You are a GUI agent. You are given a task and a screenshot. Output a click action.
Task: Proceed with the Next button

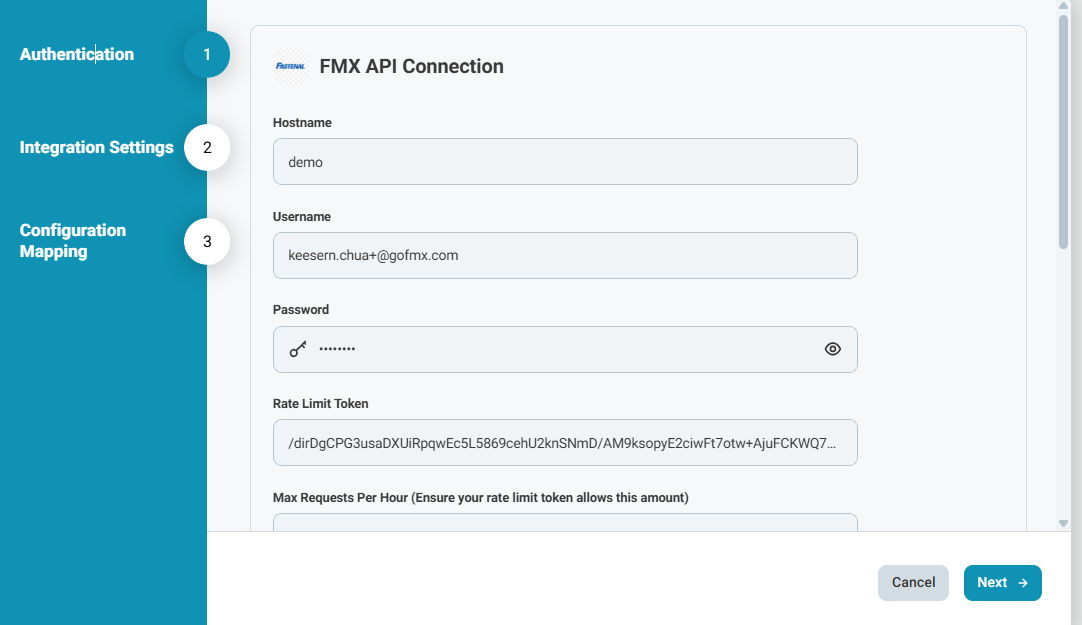coord(1002,583)
